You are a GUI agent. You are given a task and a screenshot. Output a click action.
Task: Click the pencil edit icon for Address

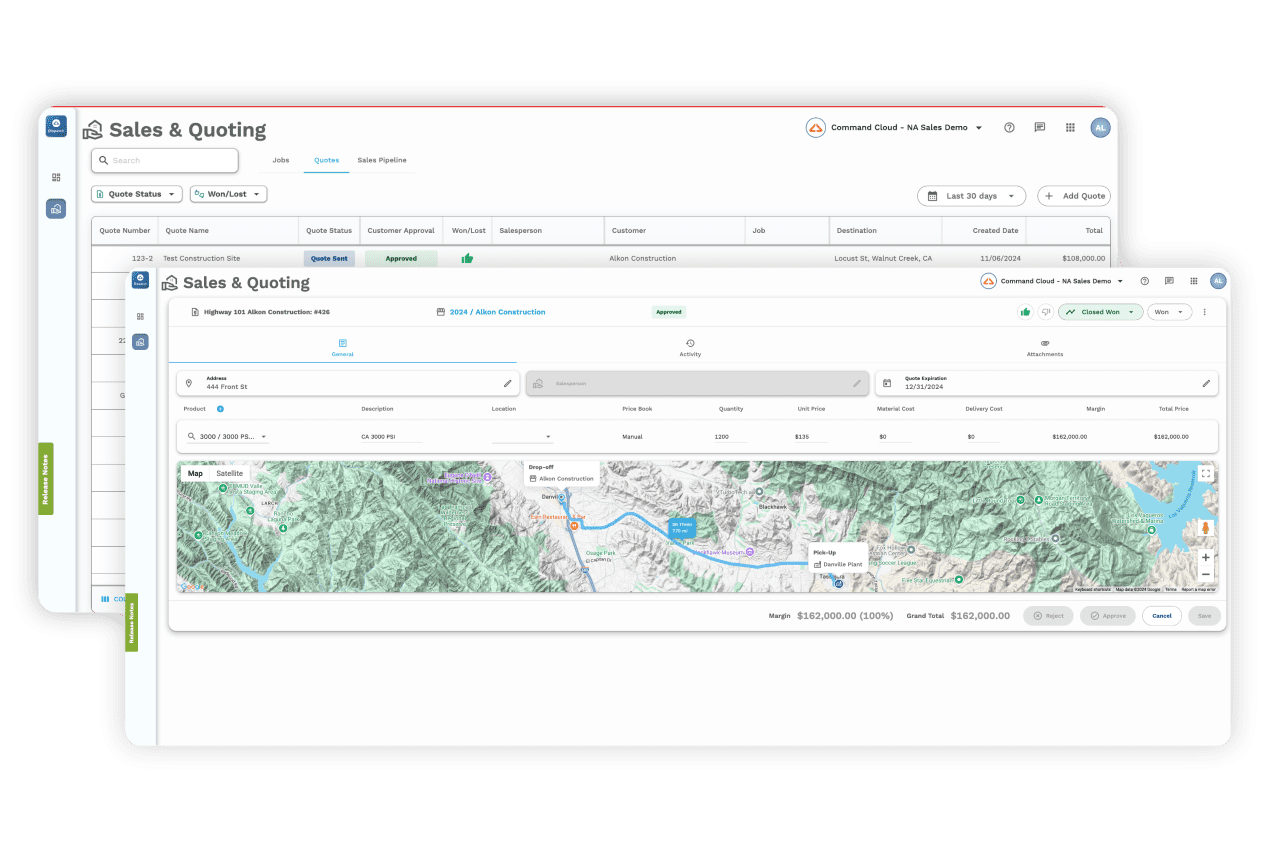pos(507,383)
